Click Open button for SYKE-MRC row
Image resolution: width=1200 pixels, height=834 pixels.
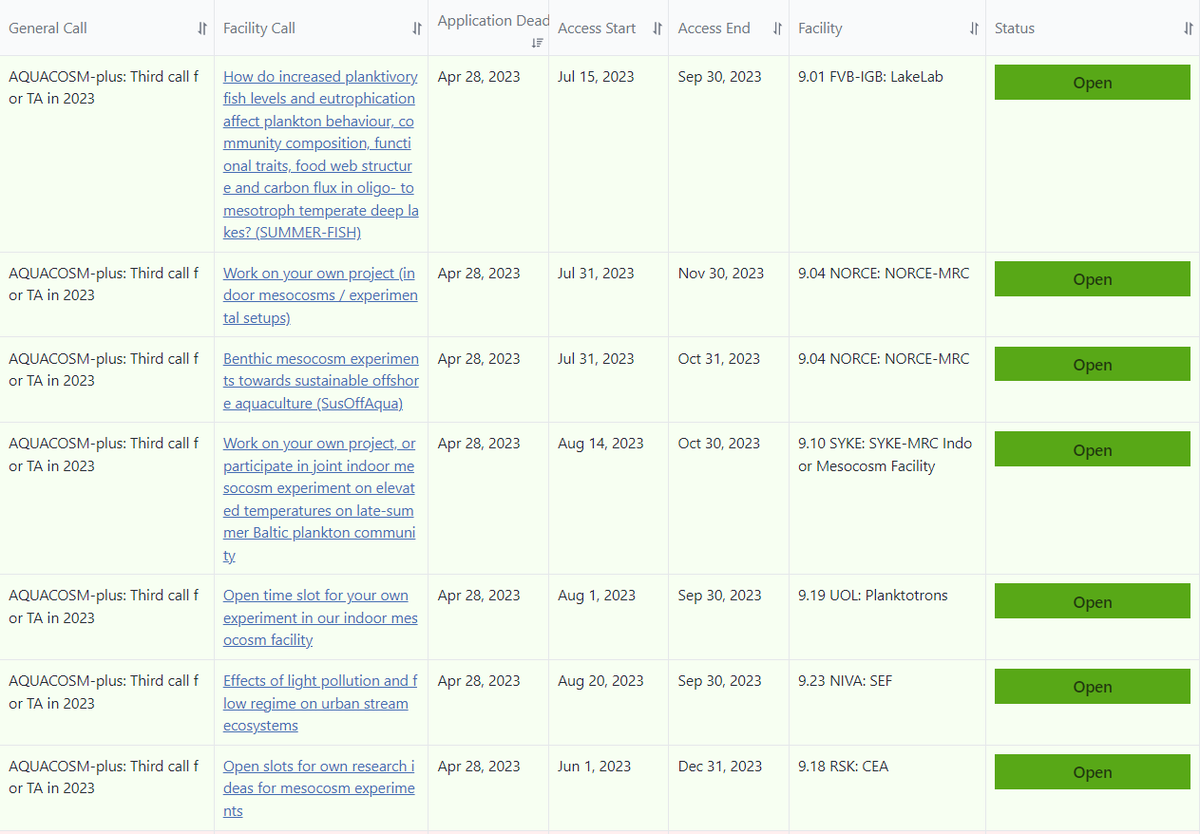pyautogui.click(x=1092, y=450)
